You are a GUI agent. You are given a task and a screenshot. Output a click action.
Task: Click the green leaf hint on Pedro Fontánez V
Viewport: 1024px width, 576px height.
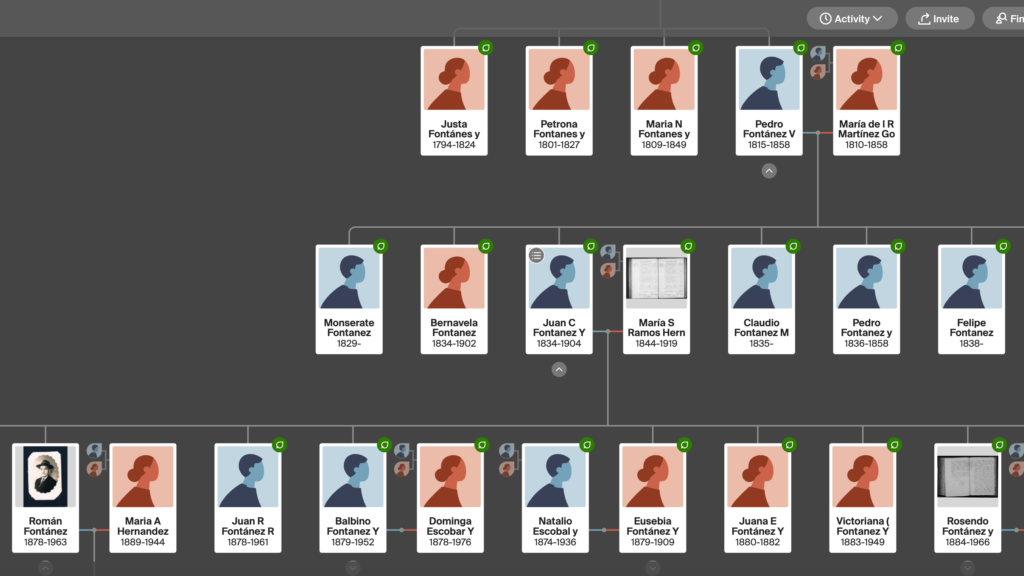pos(801,48)
